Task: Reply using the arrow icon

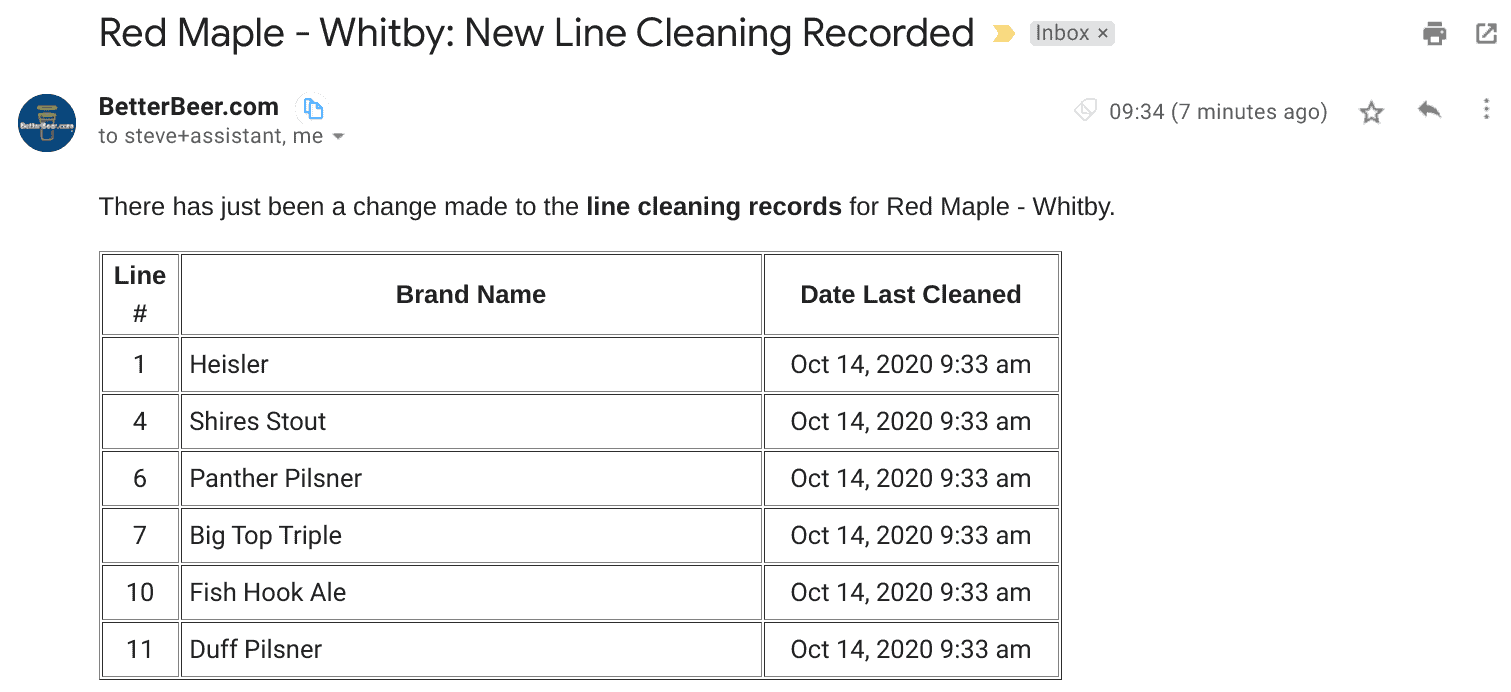Action: pos(1429,111)
